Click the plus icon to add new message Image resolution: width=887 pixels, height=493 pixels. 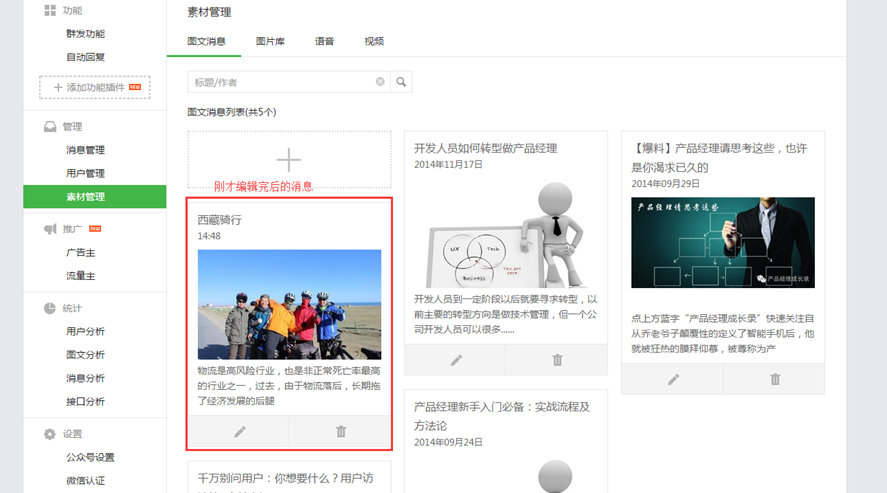[289, 159]
